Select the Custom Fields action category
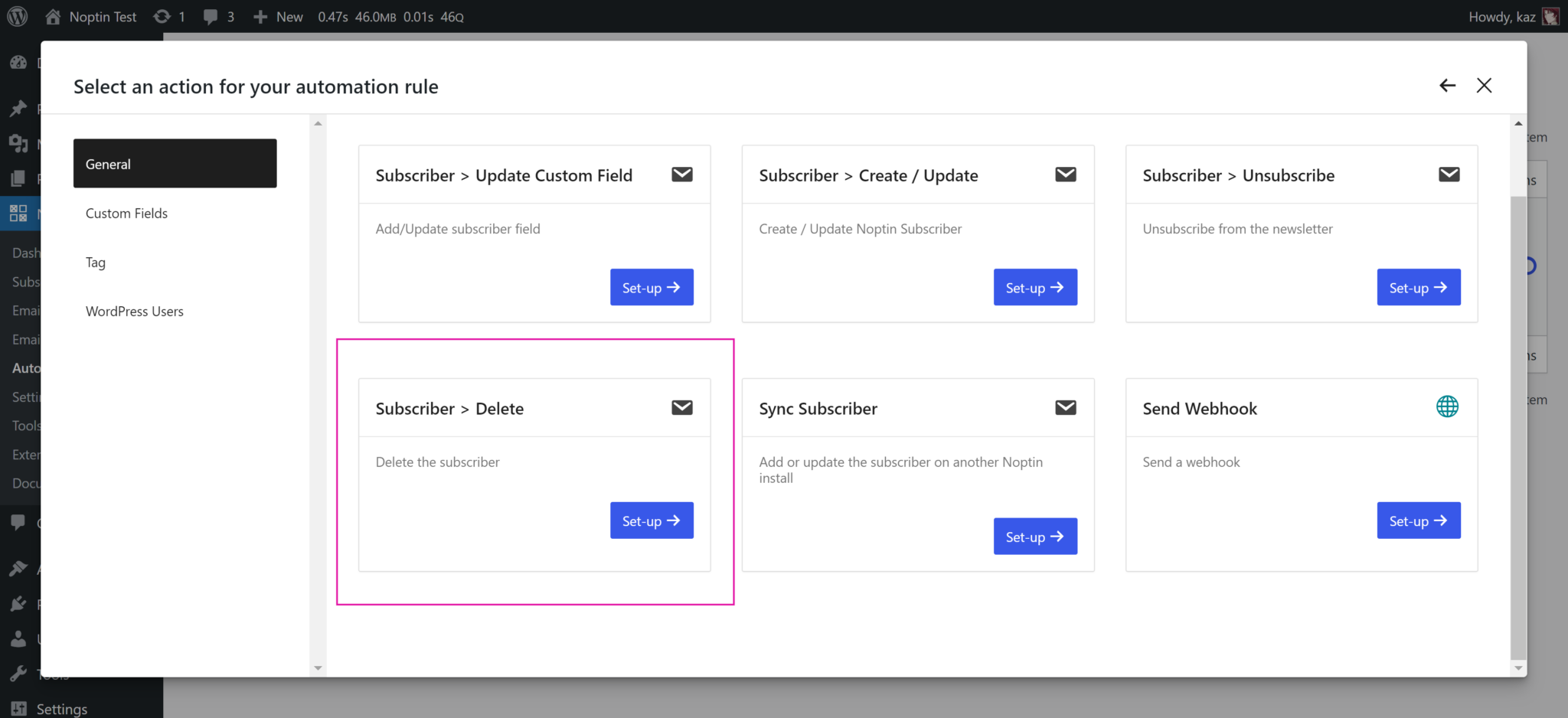This screenshot has height=718, width=1568. click(x=126, y=213)
